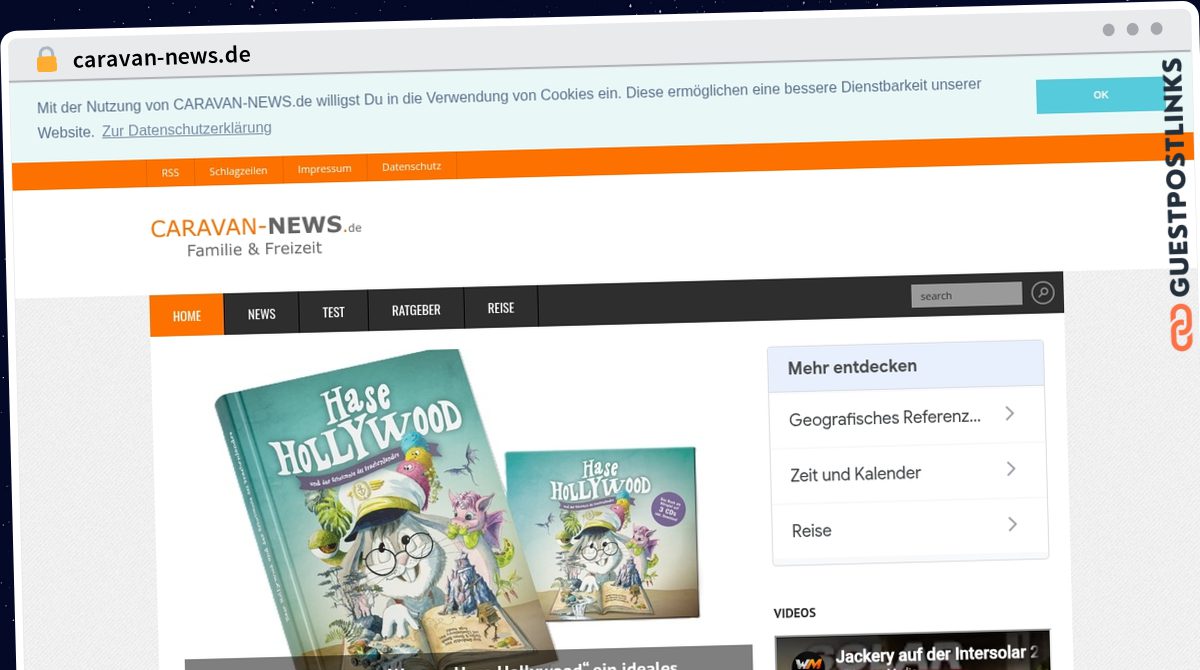This screenshot has width=1200, height=670.
Task: Click the Familie & Freizeit tagline
Action: pyautogui.click(x=254, y=249)
